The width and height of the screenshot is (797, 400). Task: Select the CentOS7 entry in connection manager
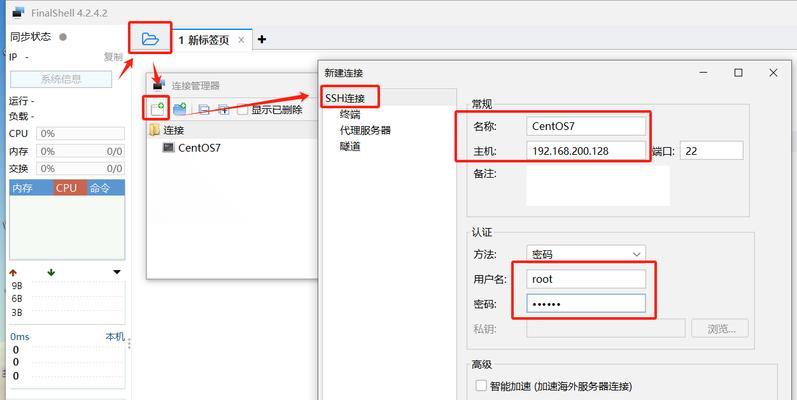coord(199,148)
